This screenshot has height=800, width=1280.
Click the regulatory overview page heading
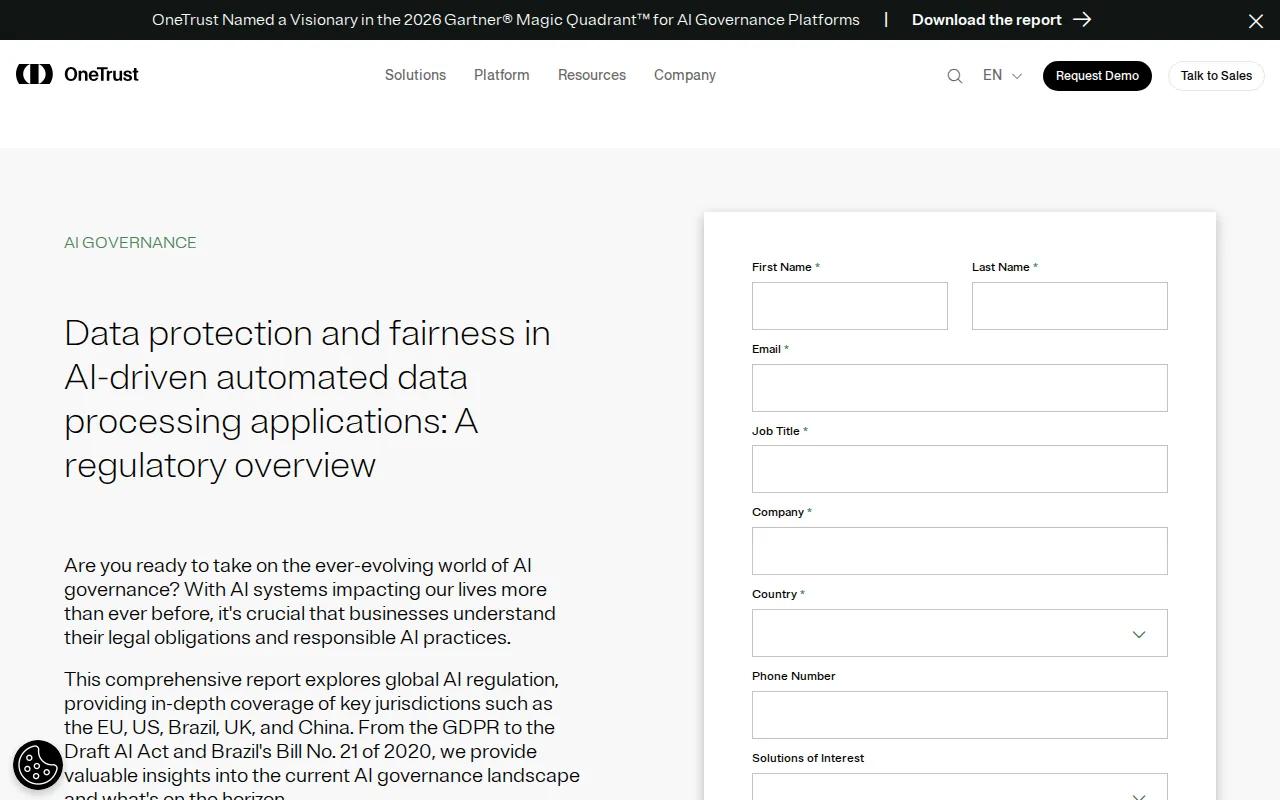click(x=307, y=399)
